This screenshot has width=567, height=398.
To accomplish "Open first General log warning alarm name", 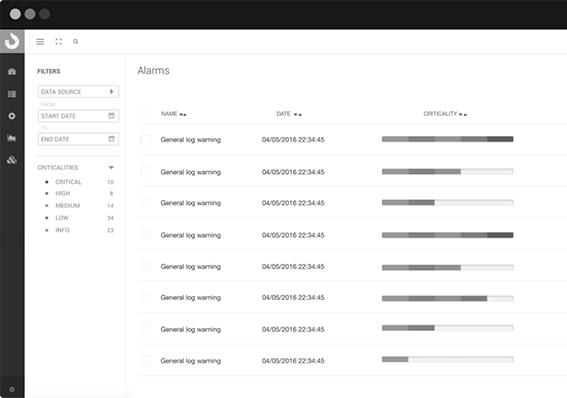I will [191, 140].
